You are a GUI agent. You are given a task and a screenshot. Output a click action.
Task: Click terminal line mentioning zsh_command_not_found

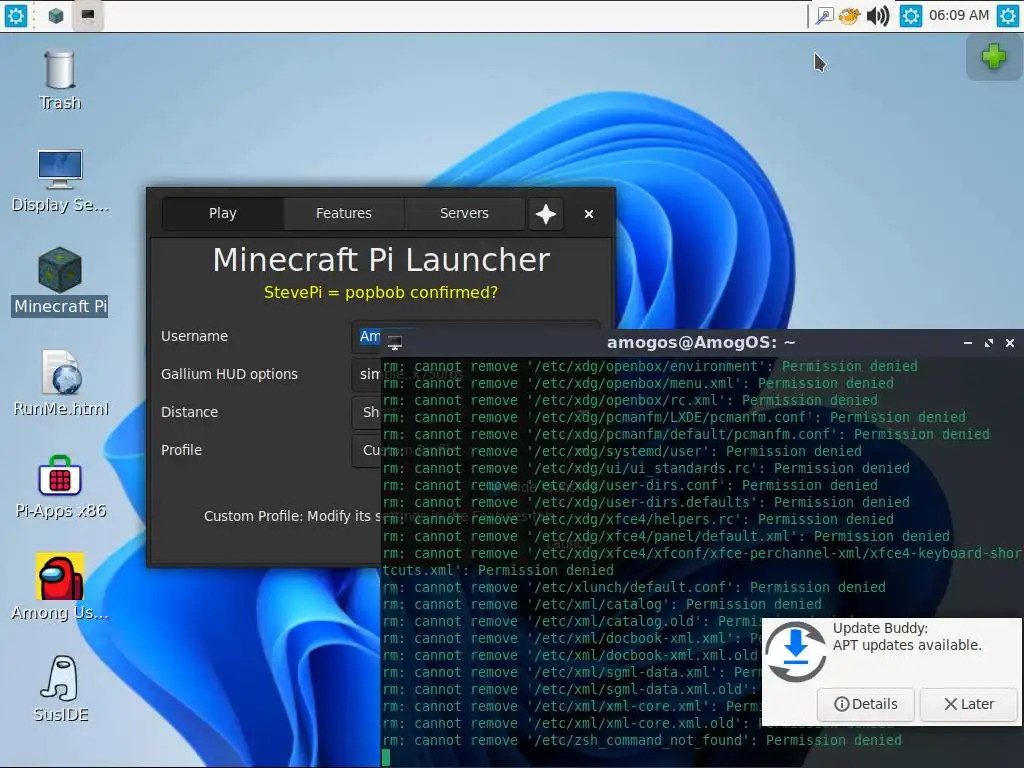(x=642, y=741)
